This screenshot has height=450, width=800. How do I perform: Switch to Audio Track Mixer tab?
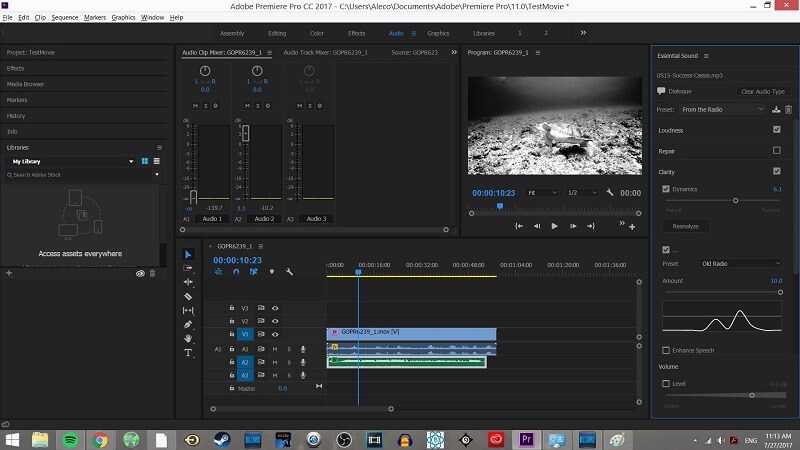point(325,52)
